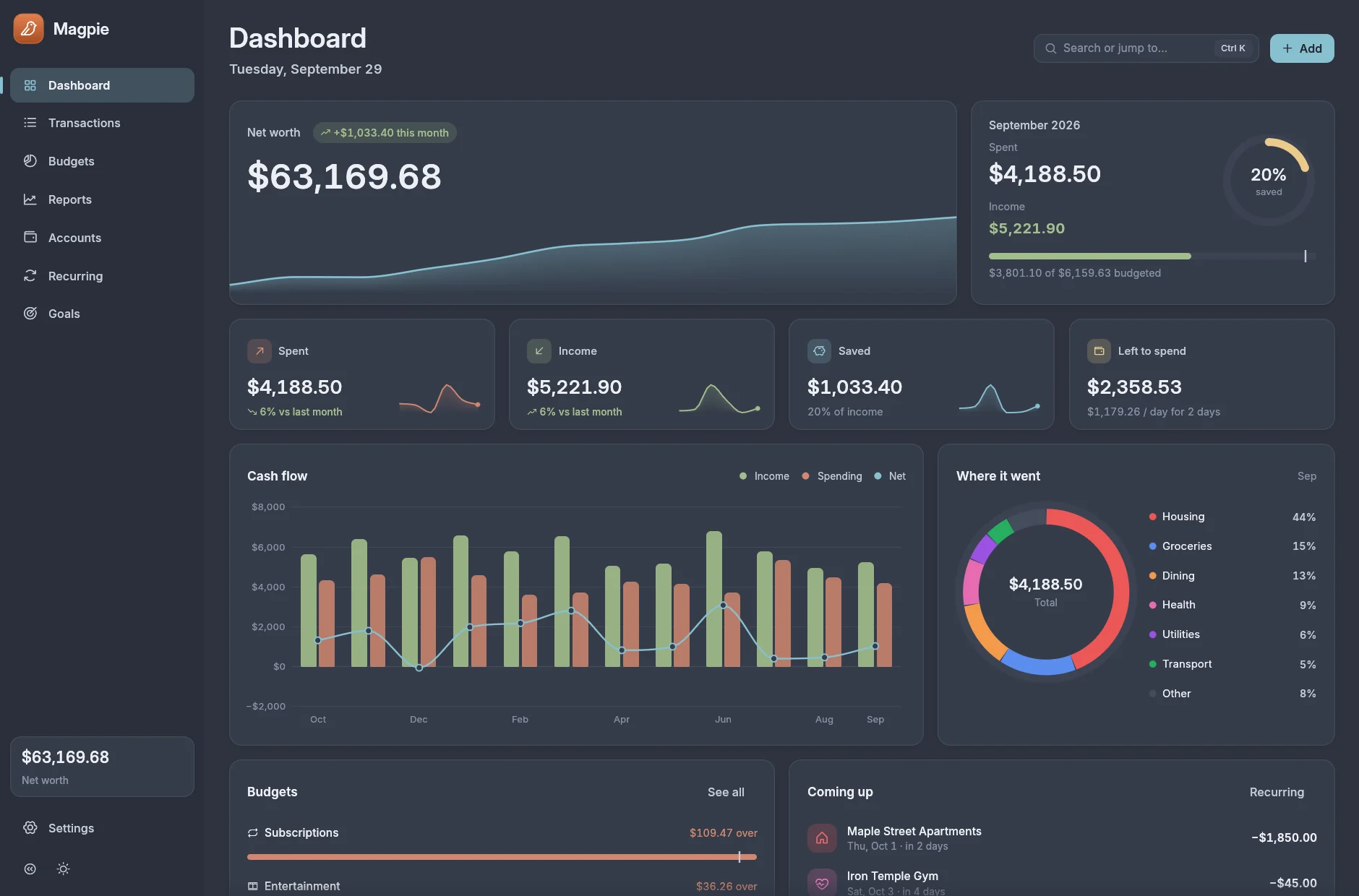
Task: Open the Sep period selector in Where it went
Action: click(1306, 476)
